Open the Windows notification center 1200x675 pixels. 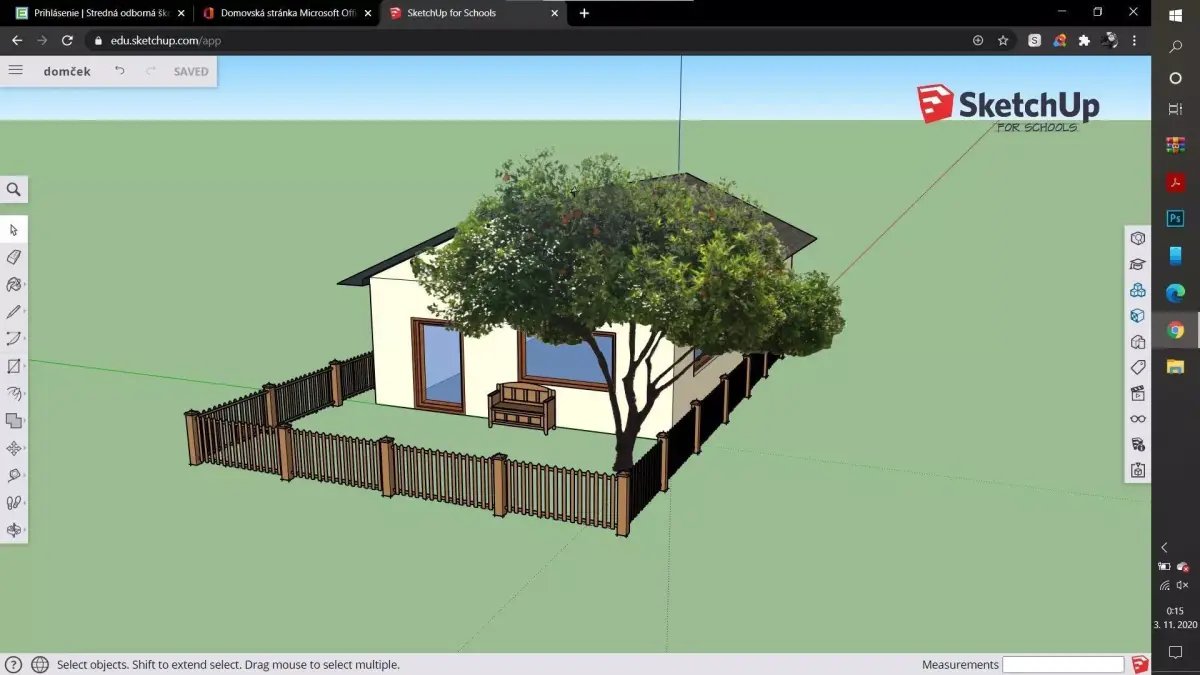[x=1176, y=653]
